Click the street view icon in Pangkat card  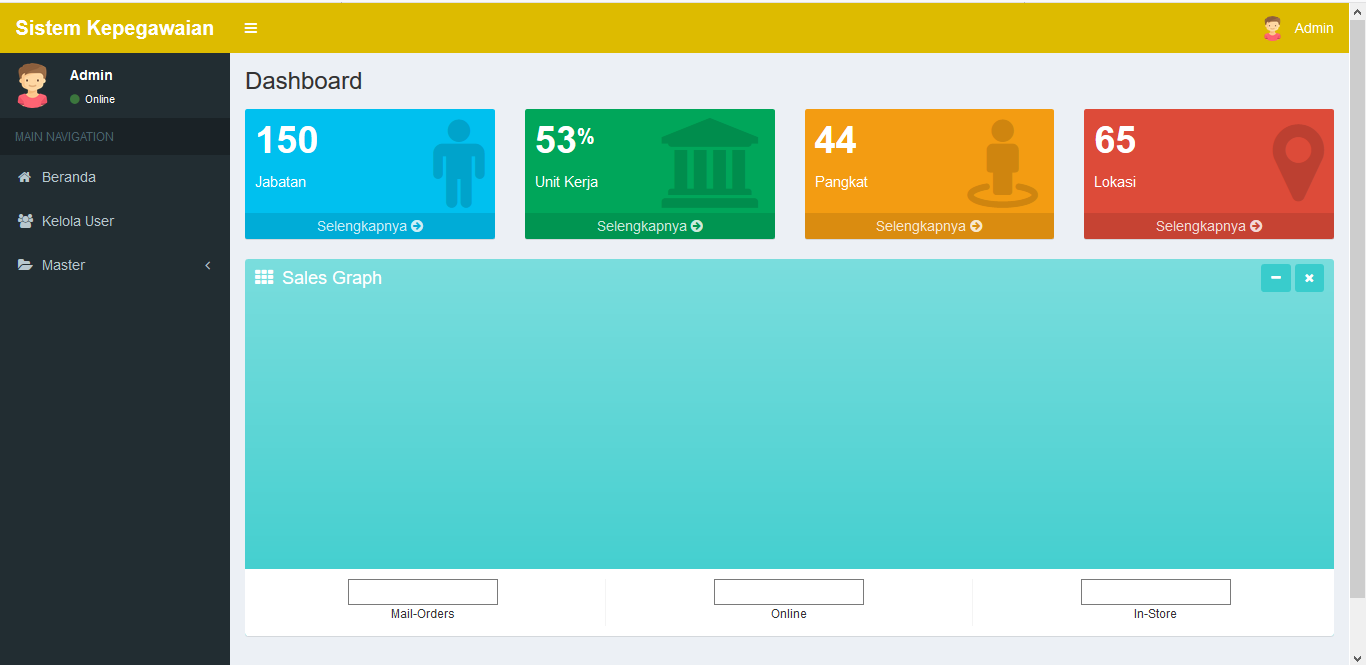tap(1002, 163)
